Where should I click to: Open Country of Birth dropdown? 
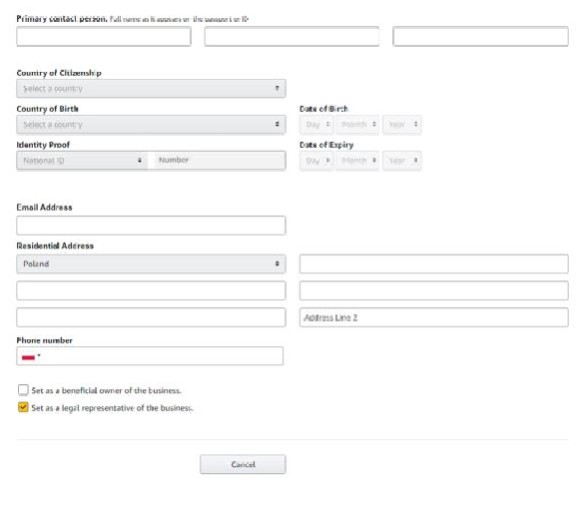pyautogui.click(x=151, y=124)
